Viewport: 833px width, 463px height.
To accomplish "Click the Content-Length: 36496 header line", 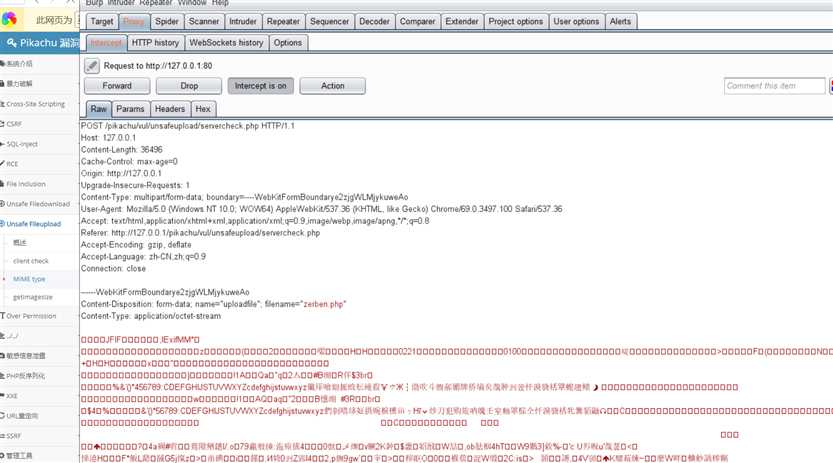I will (x=122, y=150).
